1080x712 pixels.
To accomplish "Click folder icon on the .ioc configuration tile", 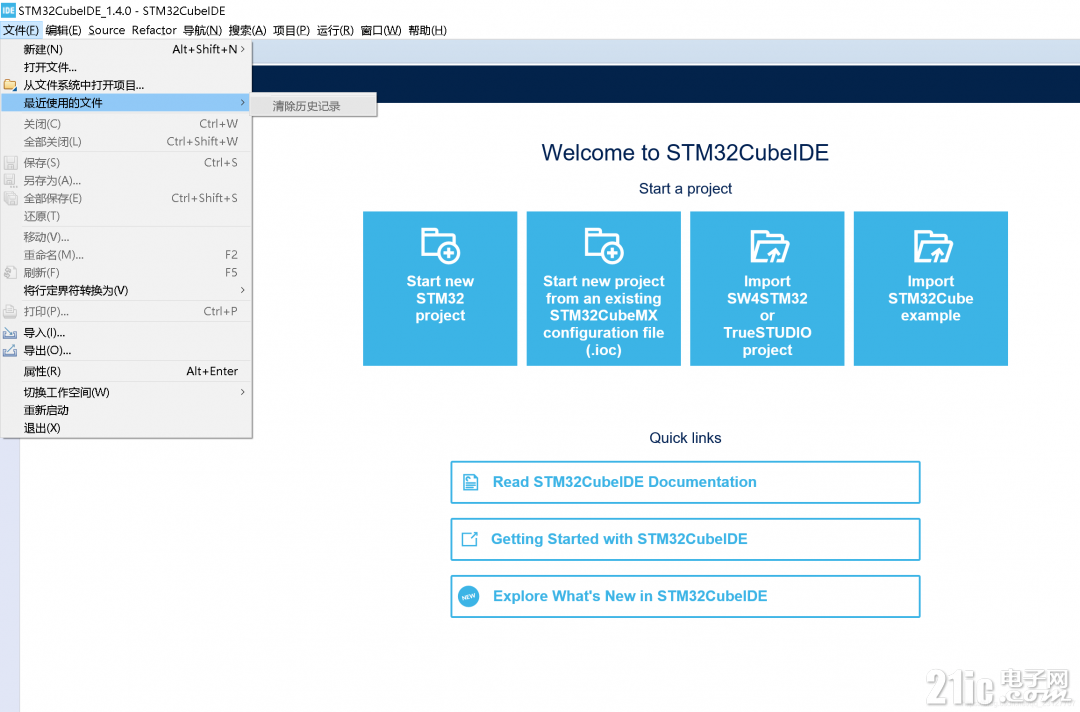I will (x=604, y=245).
